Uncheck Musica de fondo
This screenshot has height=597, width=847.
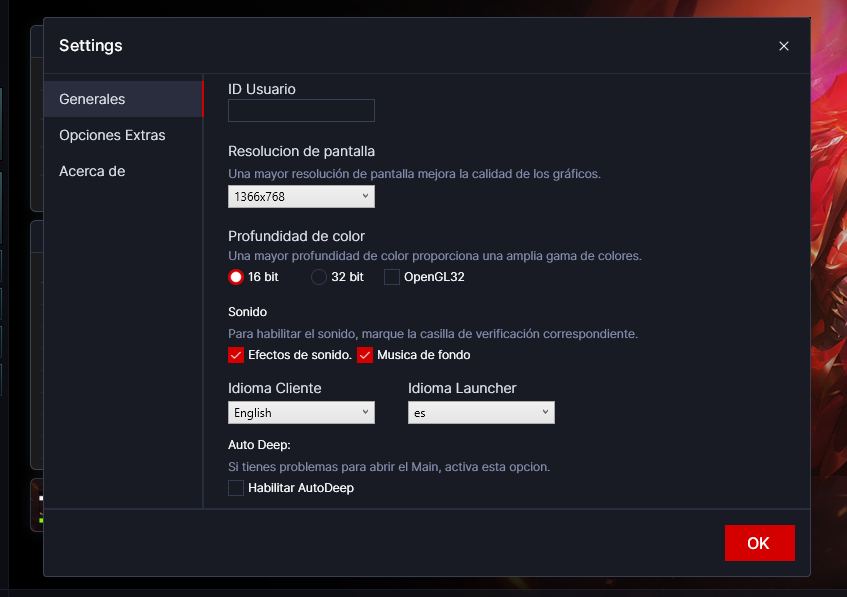(365, 355)
